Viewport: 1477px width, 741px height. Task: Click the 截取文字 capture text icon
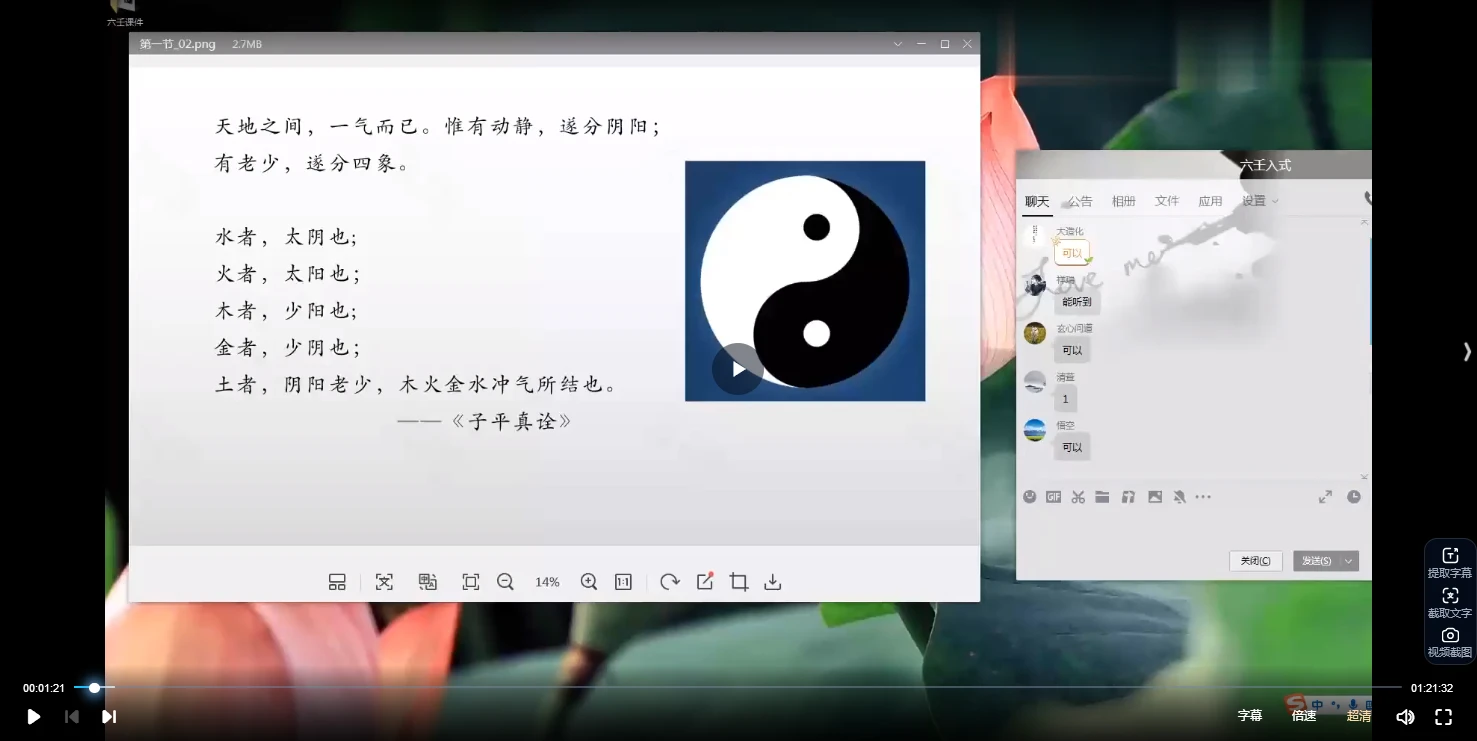coord(1450,602)
